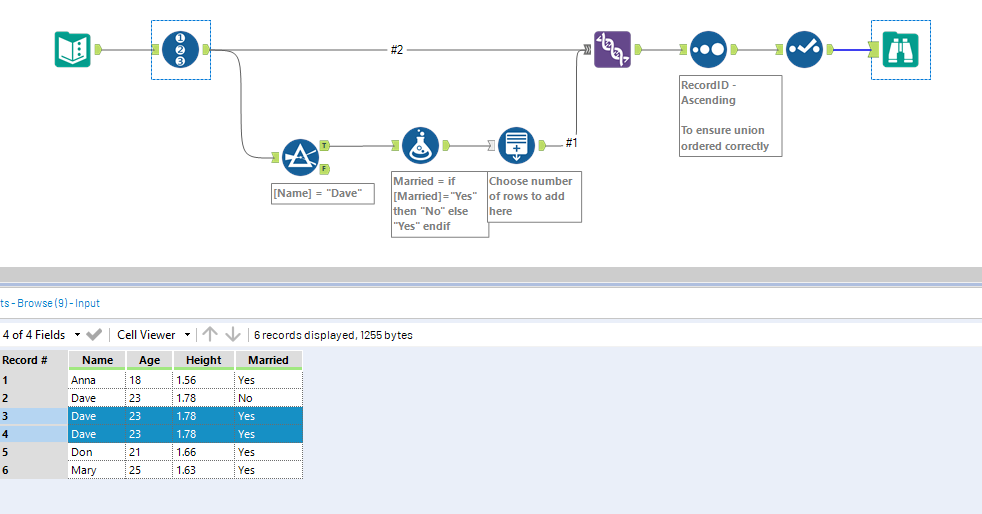This screenshot has width=982, height=514.
Task: Select record row number 3
Action: pos(33,416)
